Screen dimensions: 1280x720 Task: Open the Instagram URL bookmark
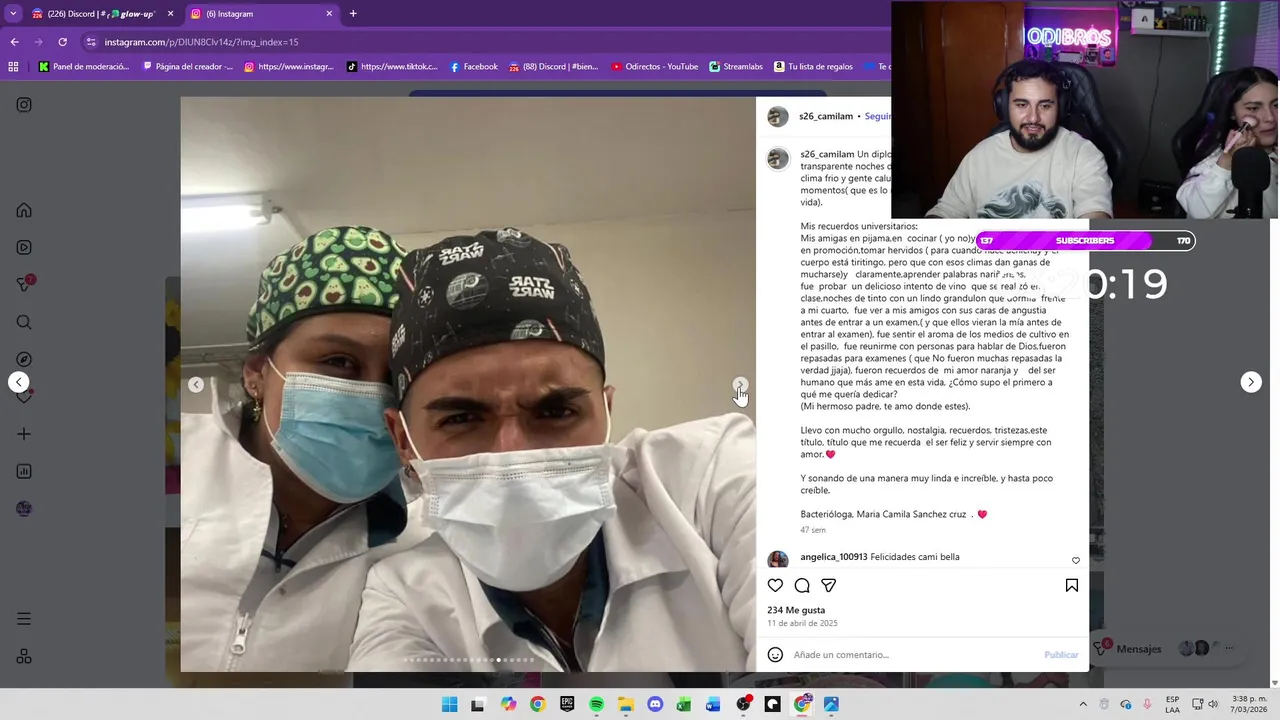click(x=289, y=67)
